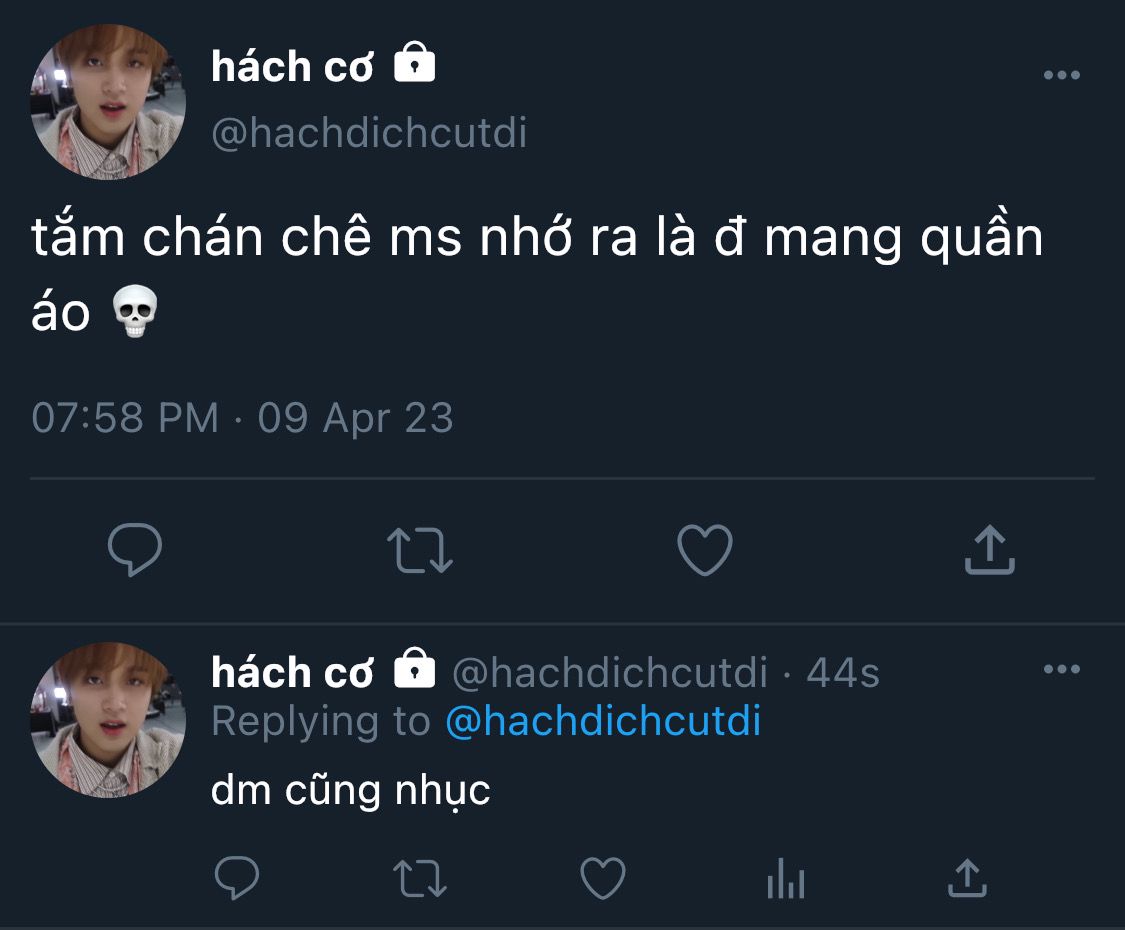Screen dimensions: 1125x930
Task: Click the 44s timestamp on reply
Action: (x=843, y=673)
